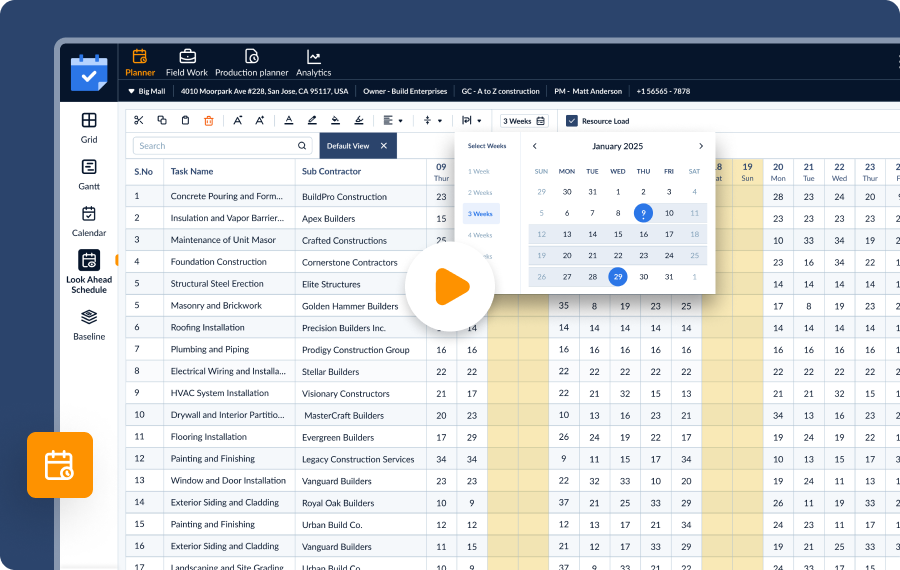Click the Paste clipboard icon
Viewport: 900px width, 570px height.
(x=185, y=121)
